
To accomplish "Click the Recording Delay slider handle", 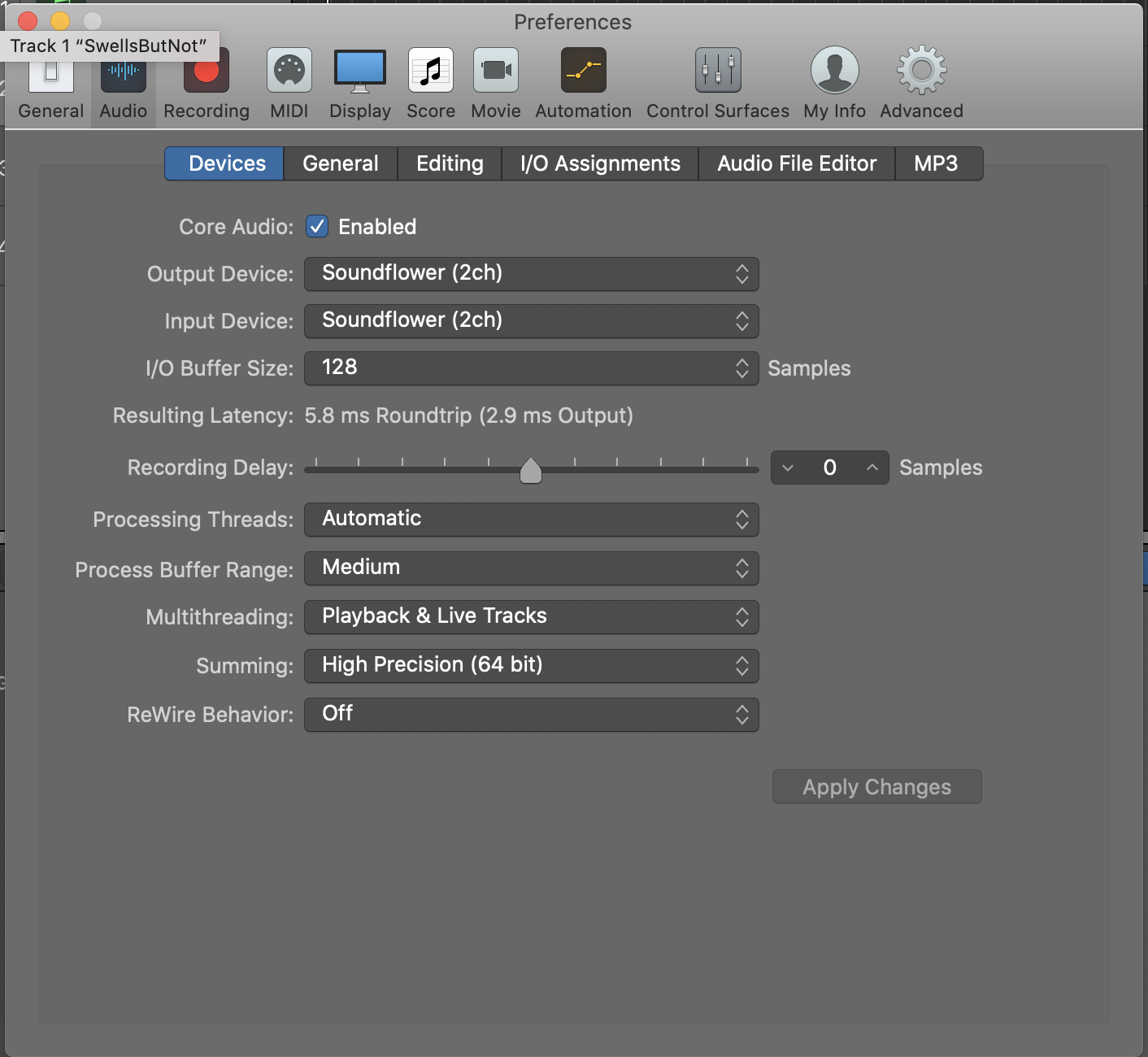I will [531, 470].
